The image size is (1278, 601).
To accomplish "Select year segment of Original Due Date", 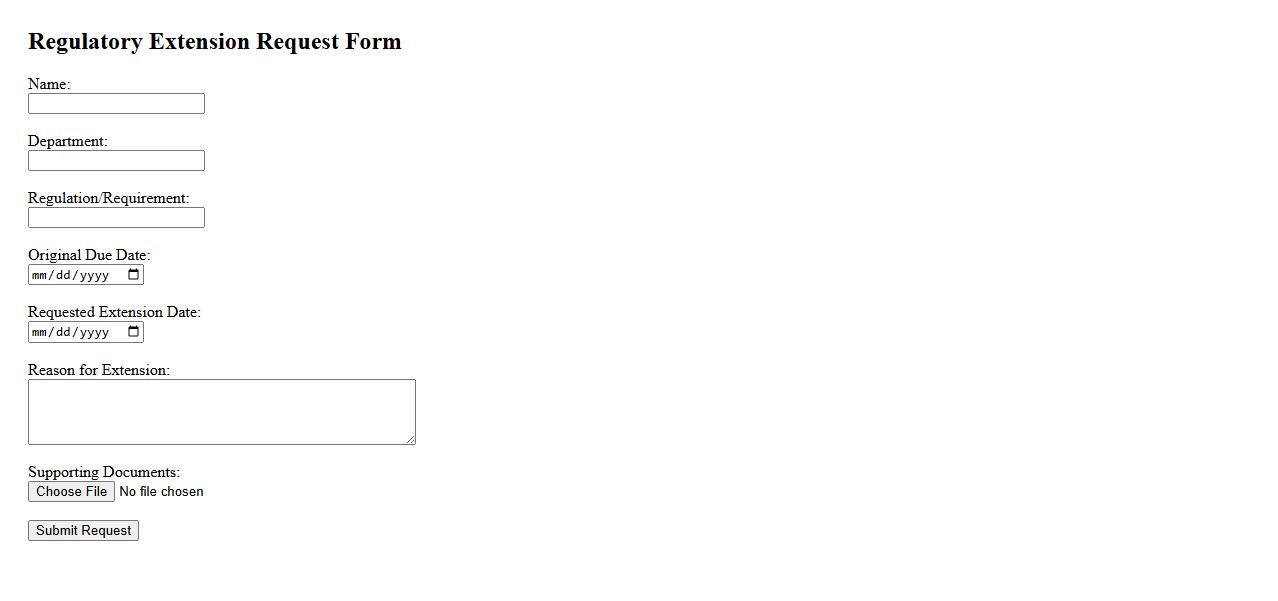I will (94, 275).
